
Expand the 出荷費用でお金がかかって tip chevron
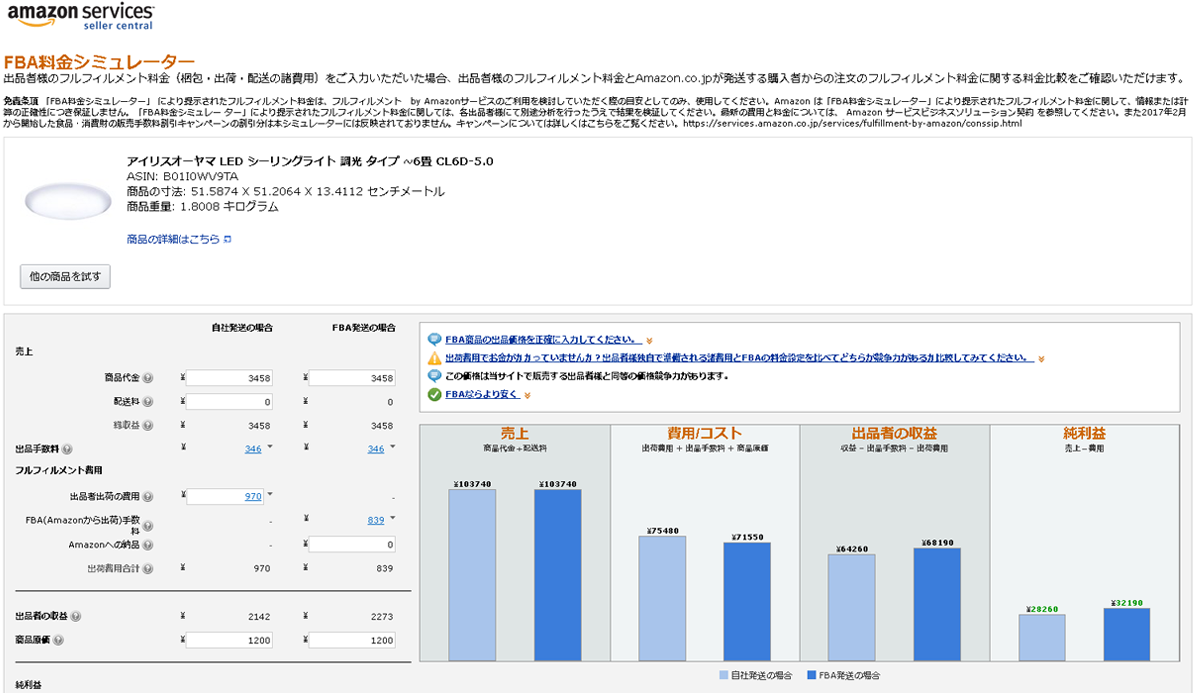click(1041, 359)
